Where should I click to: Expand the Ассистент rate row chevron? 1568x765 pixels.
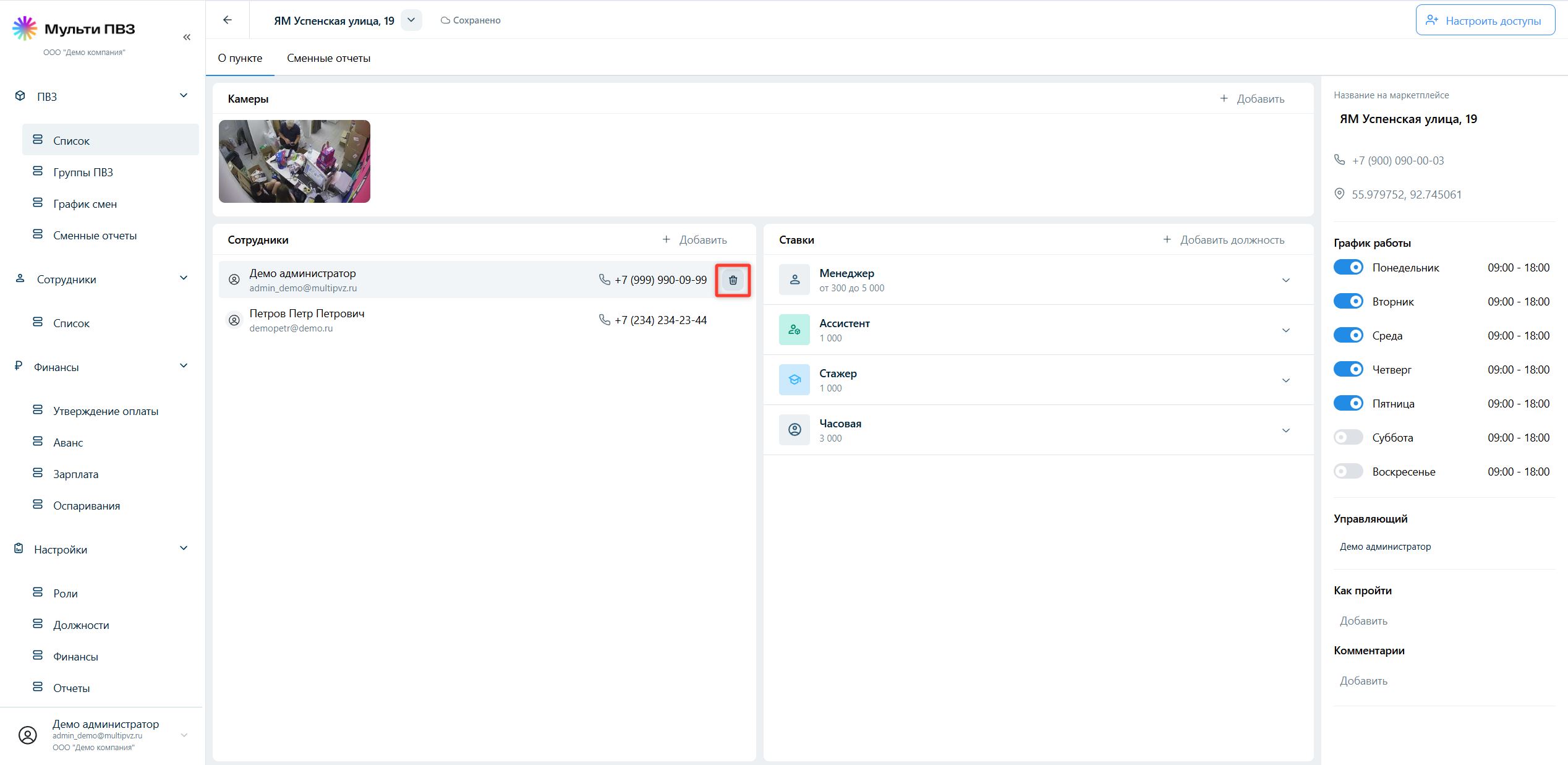(x=1286, y=330)
